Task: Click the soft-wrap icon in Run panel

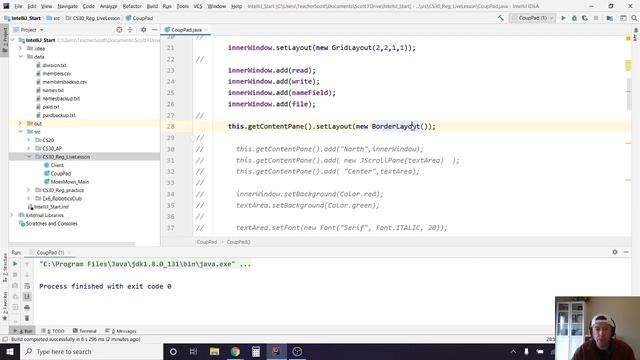Action: tap(27, 286)
